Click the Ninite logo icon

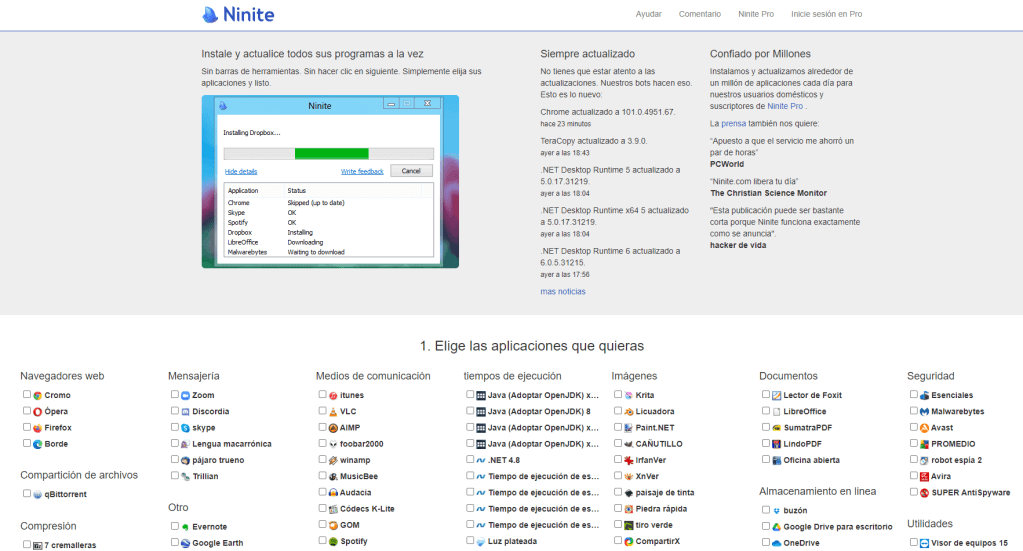coord(209,14)
